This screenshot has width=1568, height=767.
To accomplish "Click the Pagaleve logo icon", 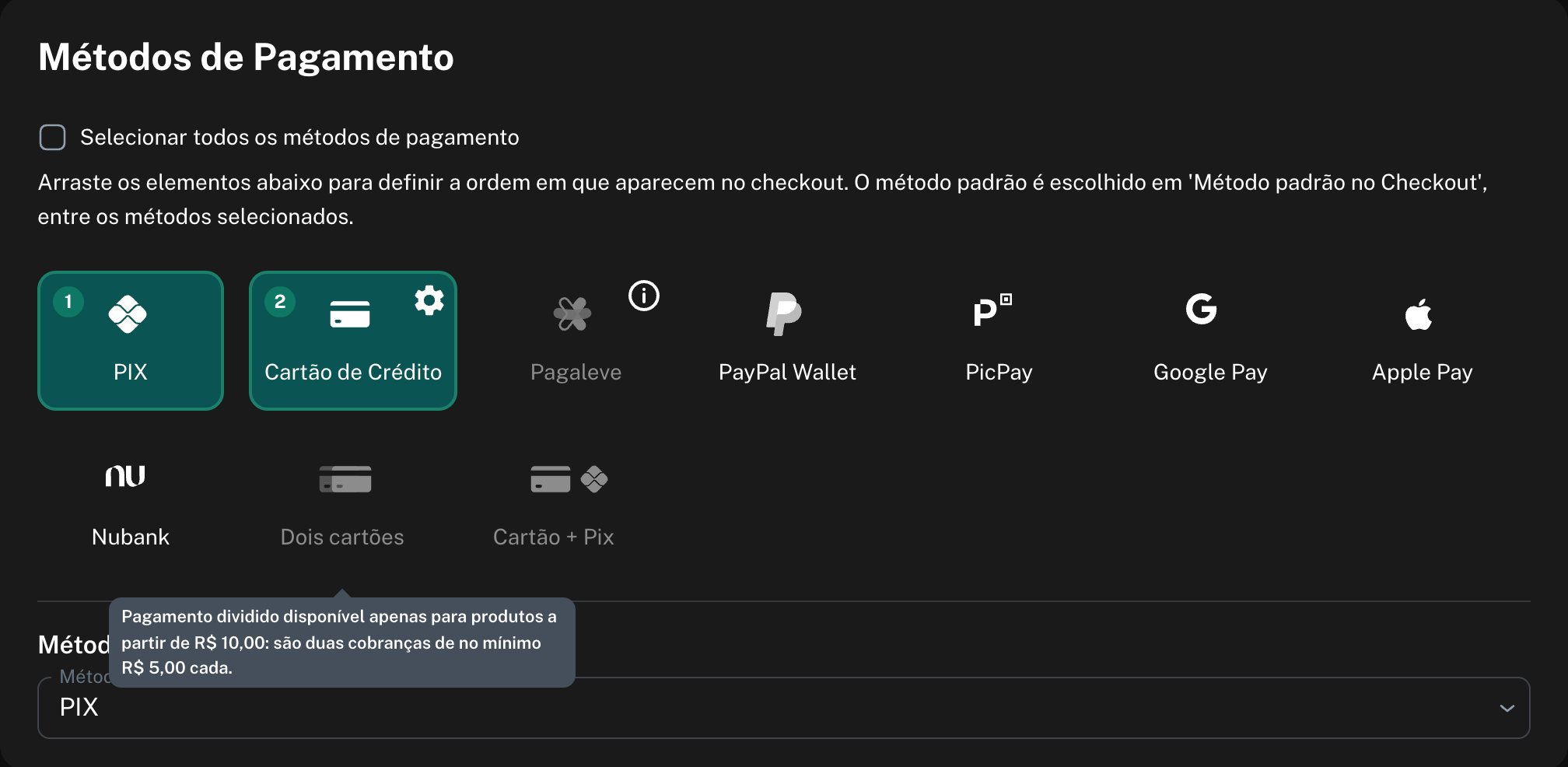I will (x=572, y=314).
